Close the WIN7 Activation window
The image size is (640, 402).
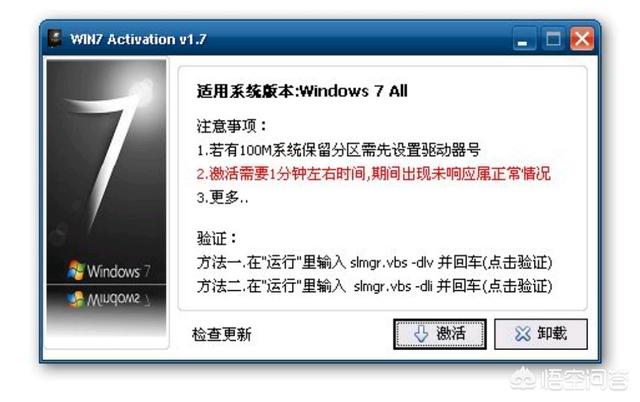582,39
